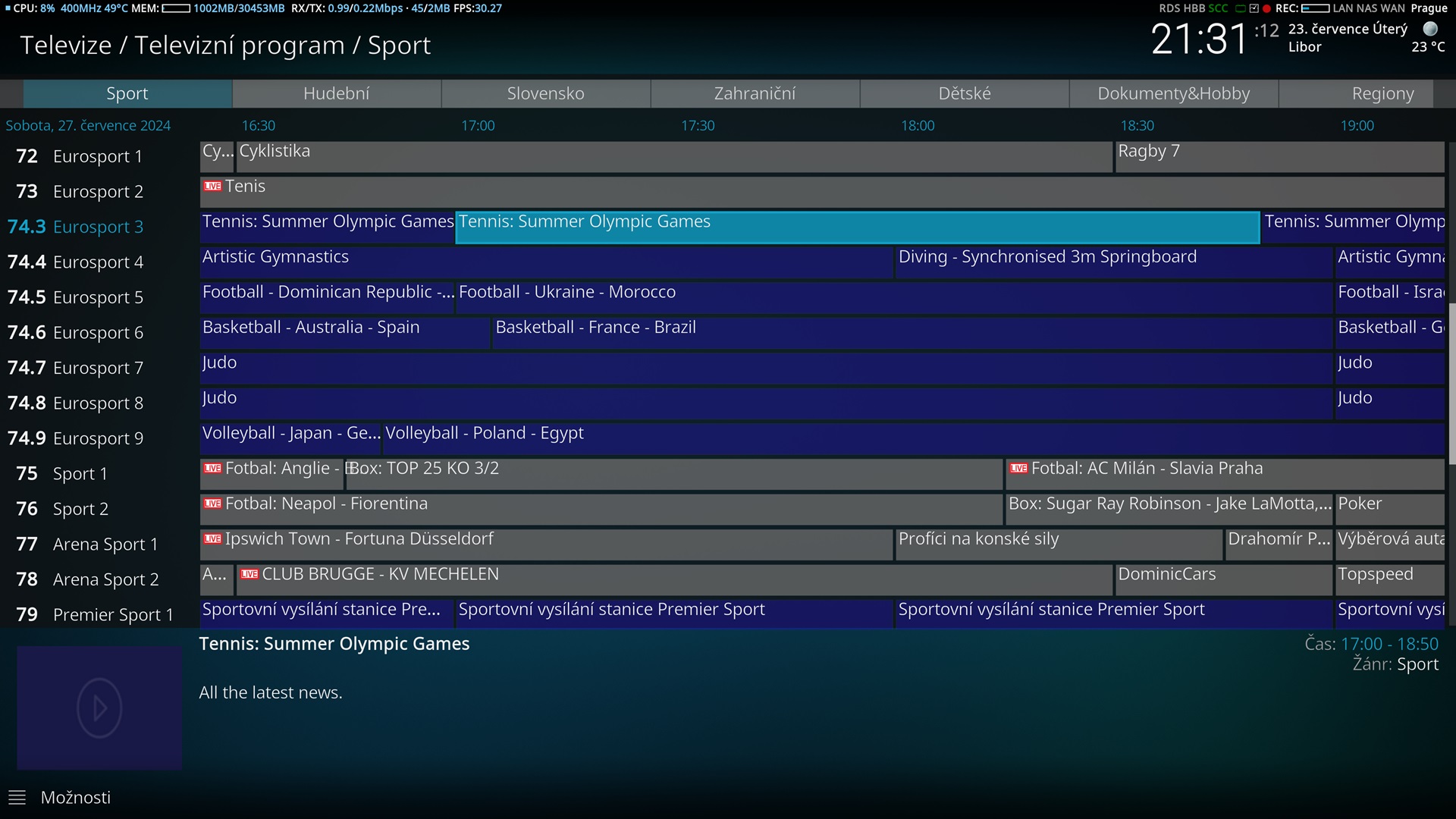Select Eurosport 4 channel in list

[98, 262]
